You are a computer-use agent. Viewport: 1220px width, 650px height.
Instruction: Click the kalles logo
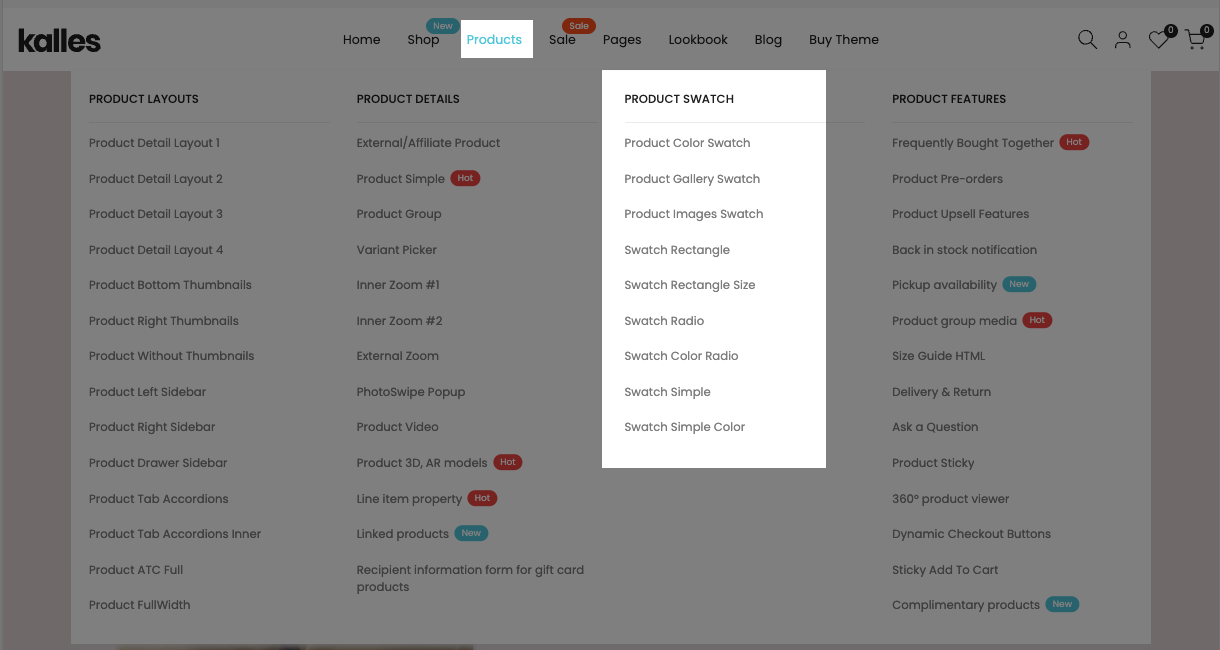[59, 41]
